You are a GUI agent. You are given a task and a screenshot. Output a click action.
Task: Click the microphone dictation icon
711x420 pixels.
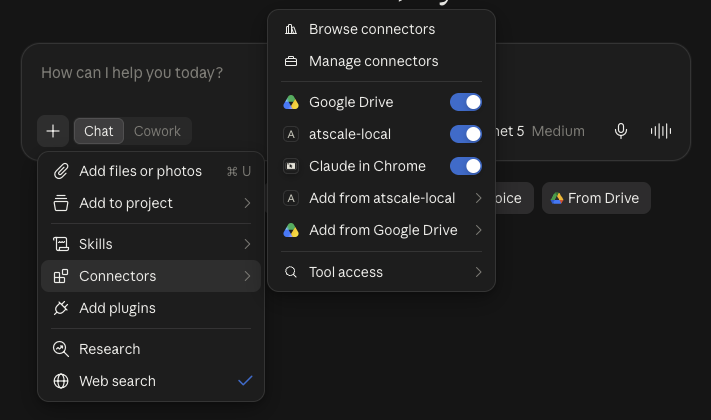(621, 131)
